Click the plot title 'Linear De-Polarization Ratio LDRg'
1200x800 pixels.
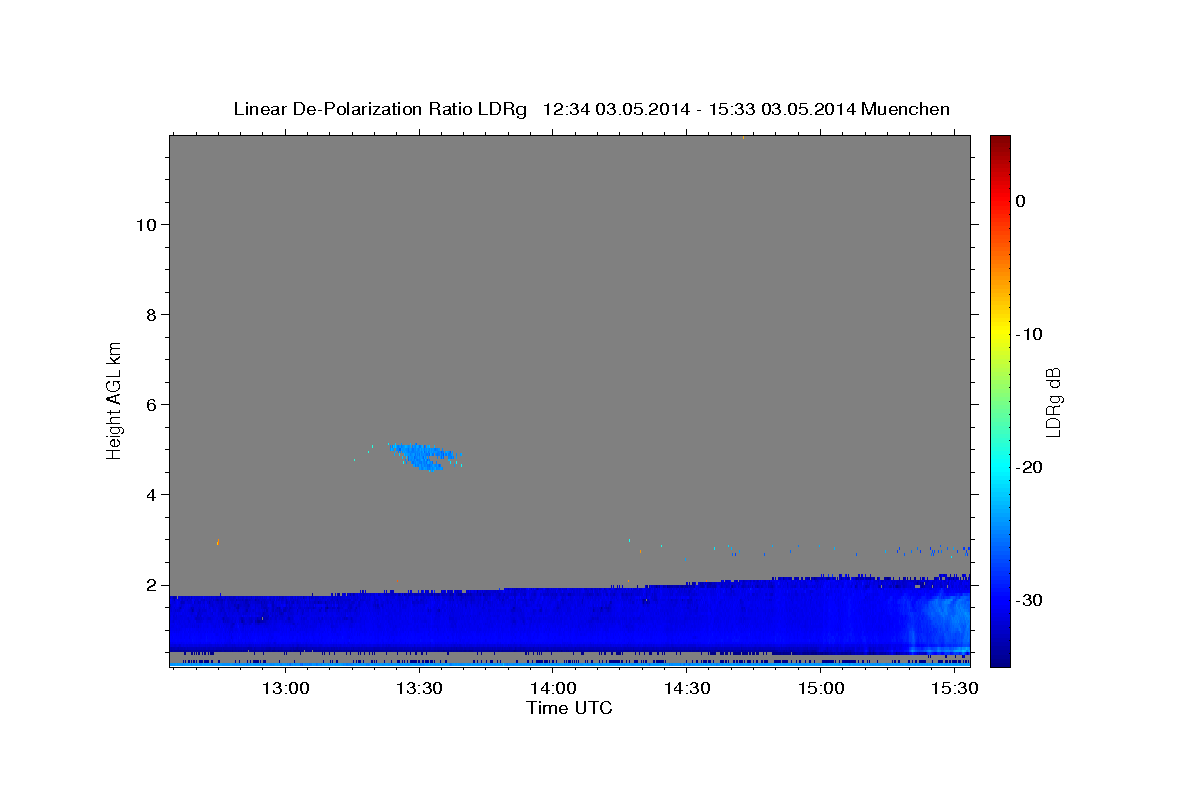(x=380, y=109)
